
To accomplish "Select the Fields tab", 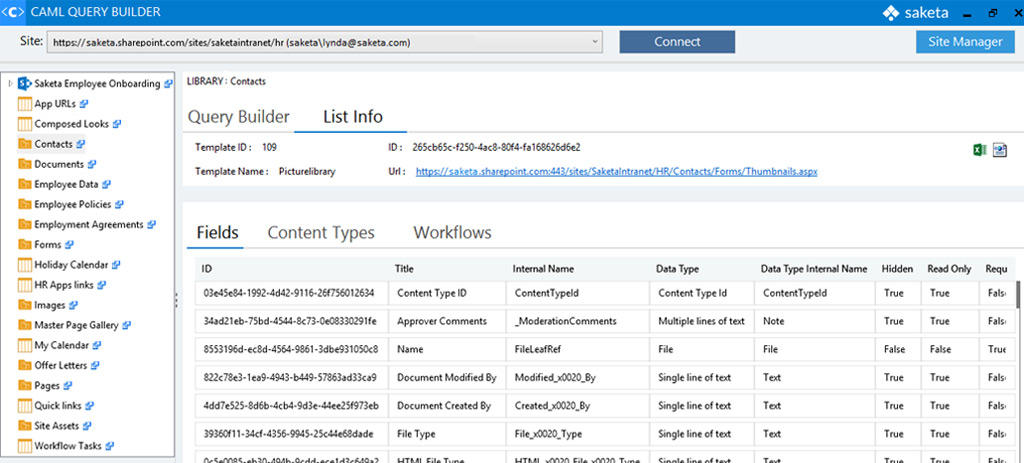I will click(x=217, y=232).
